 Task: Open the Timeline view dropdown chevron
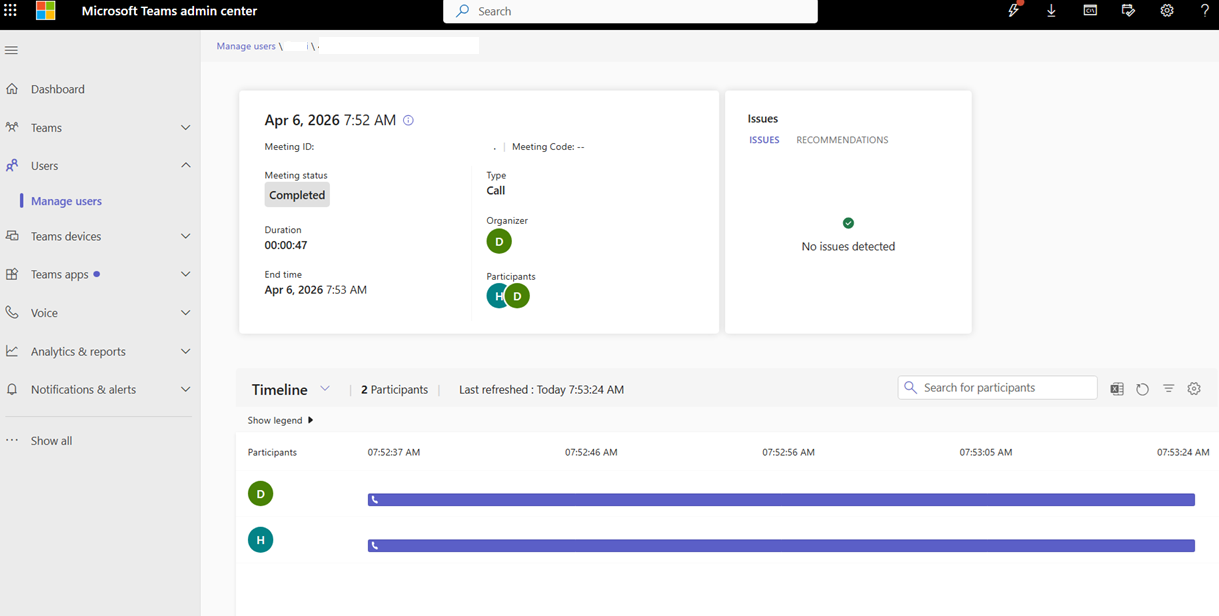[x=325, y=389]
